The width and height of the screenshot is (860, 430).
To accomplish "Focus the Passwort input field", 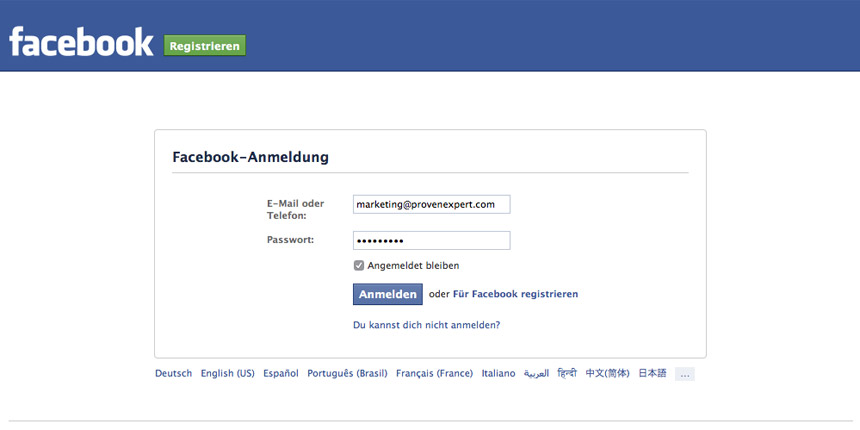I will coord(432,240).
